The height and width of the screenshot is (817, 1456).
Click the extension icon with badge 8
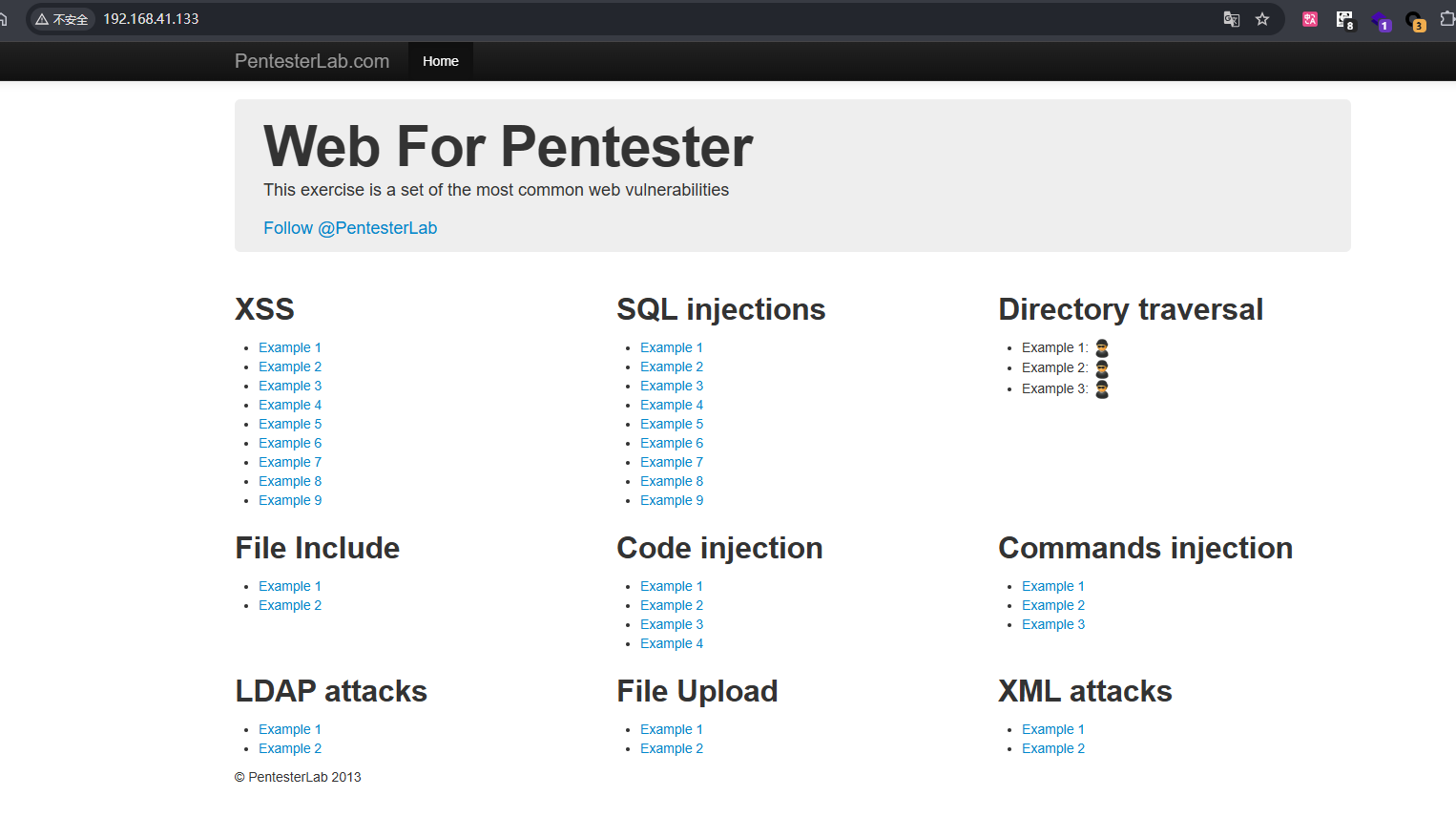1344,19
